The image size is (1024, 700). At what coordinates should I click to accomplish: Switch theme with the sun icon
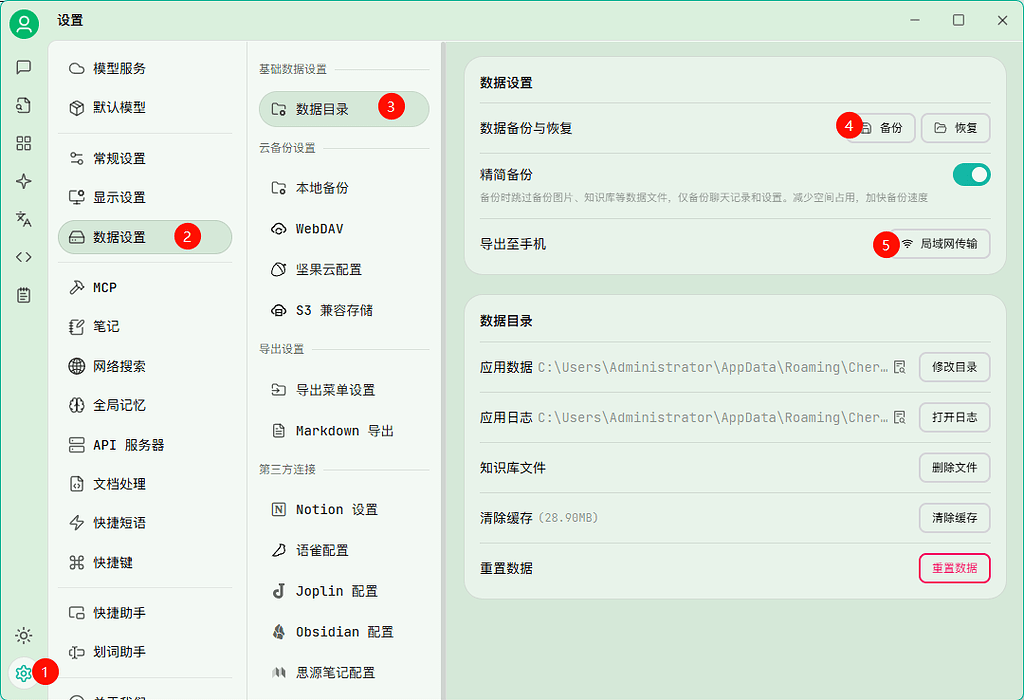tap(24, 635)
